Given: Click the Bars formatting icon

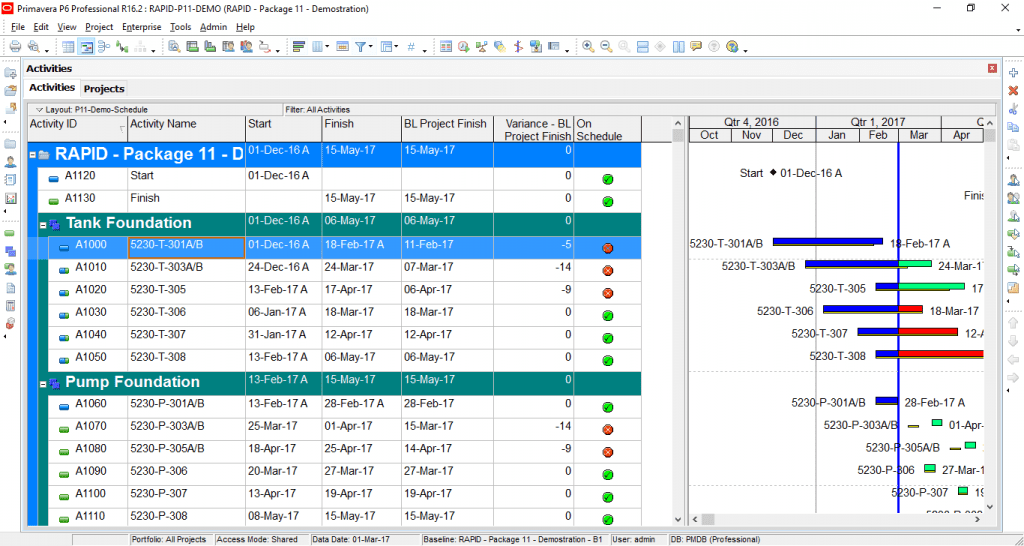Looking at the screenshot, I should 299,46.
